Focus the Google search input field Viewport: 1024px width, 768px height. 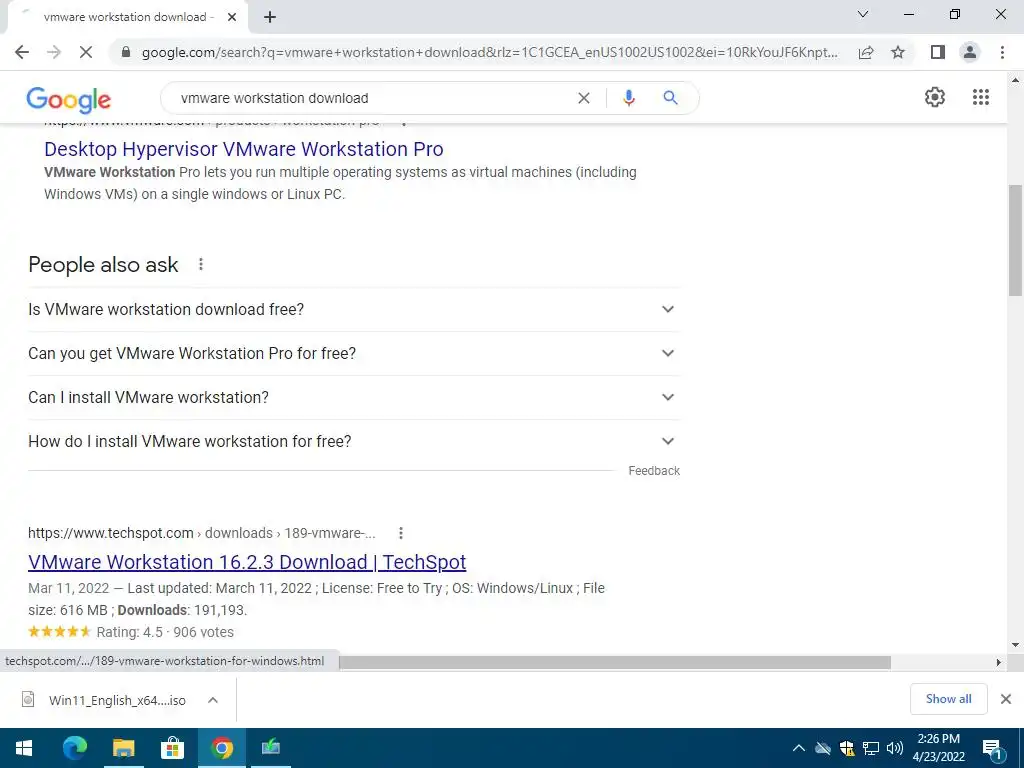(372, 98)
